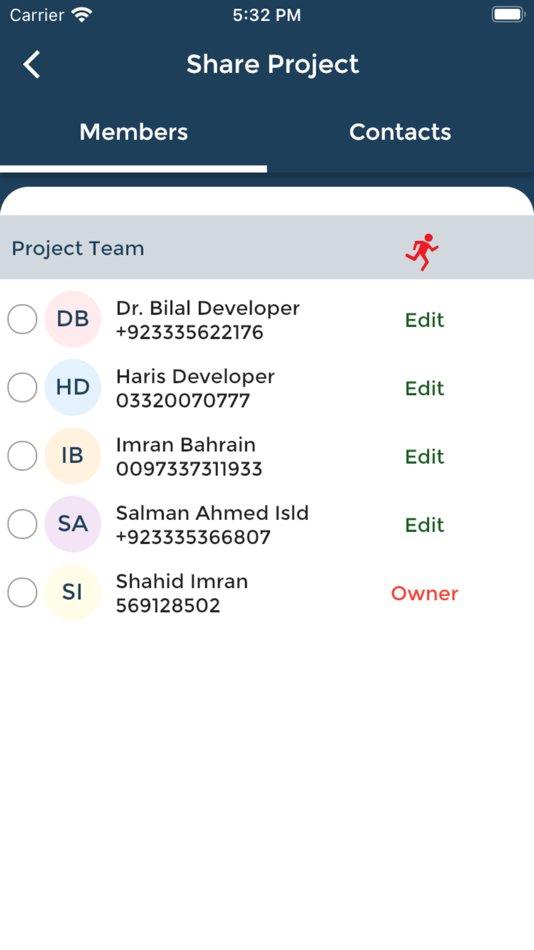Open the HD avatar circle
Image resolution: width=534 pixels, height=950 pixels.
73,388
